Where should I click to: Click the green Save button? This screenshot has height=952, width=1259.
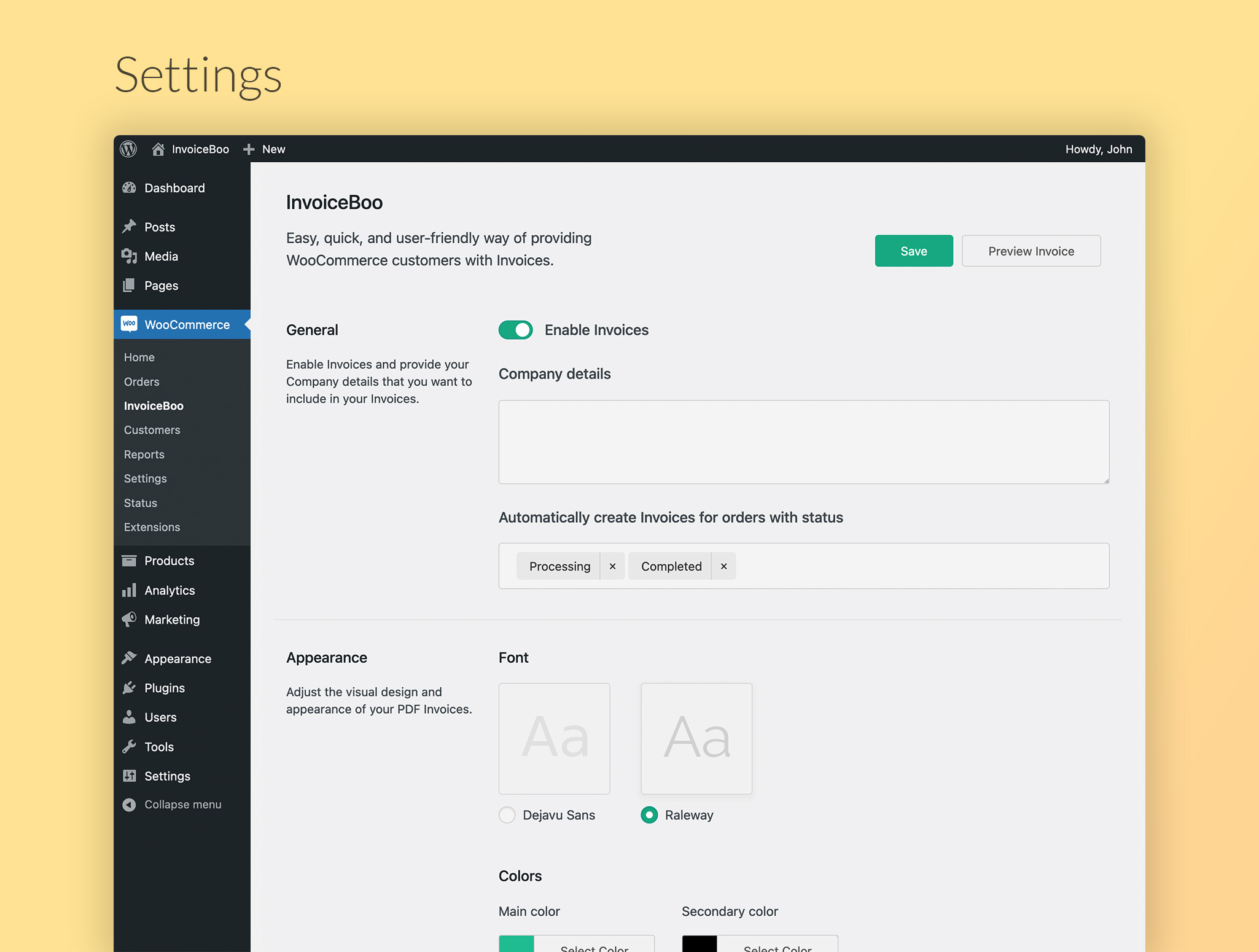pyautogui.click(x=914, y=251)
